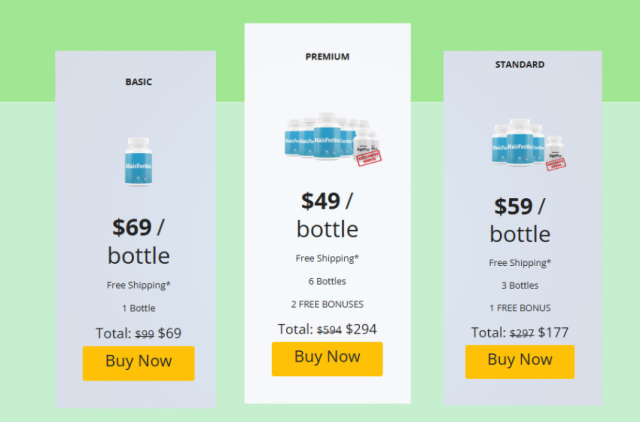Click the Total $297 $177 line

[520, 332]
